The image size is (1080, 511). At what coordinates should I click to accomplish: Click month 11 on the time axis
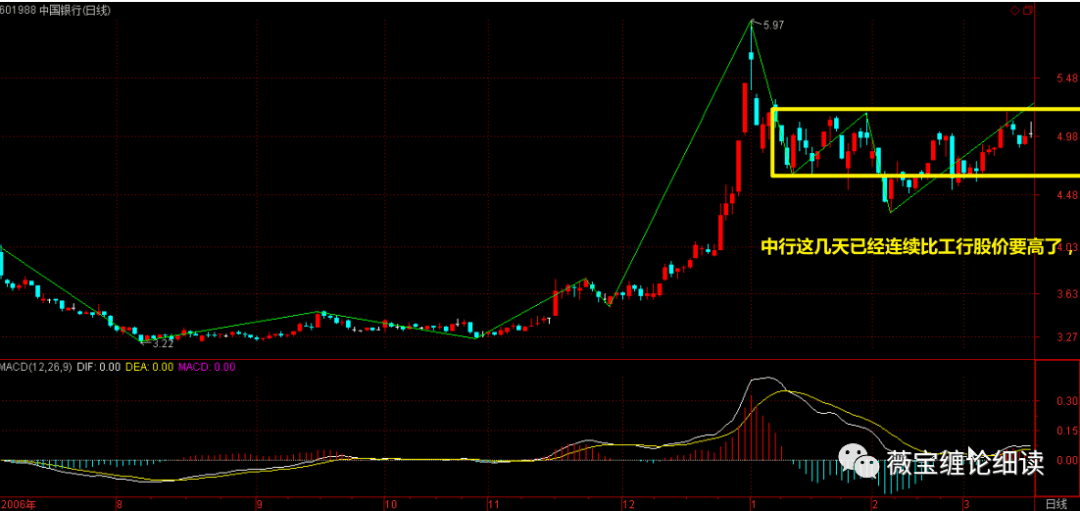[x=492, y=503]
